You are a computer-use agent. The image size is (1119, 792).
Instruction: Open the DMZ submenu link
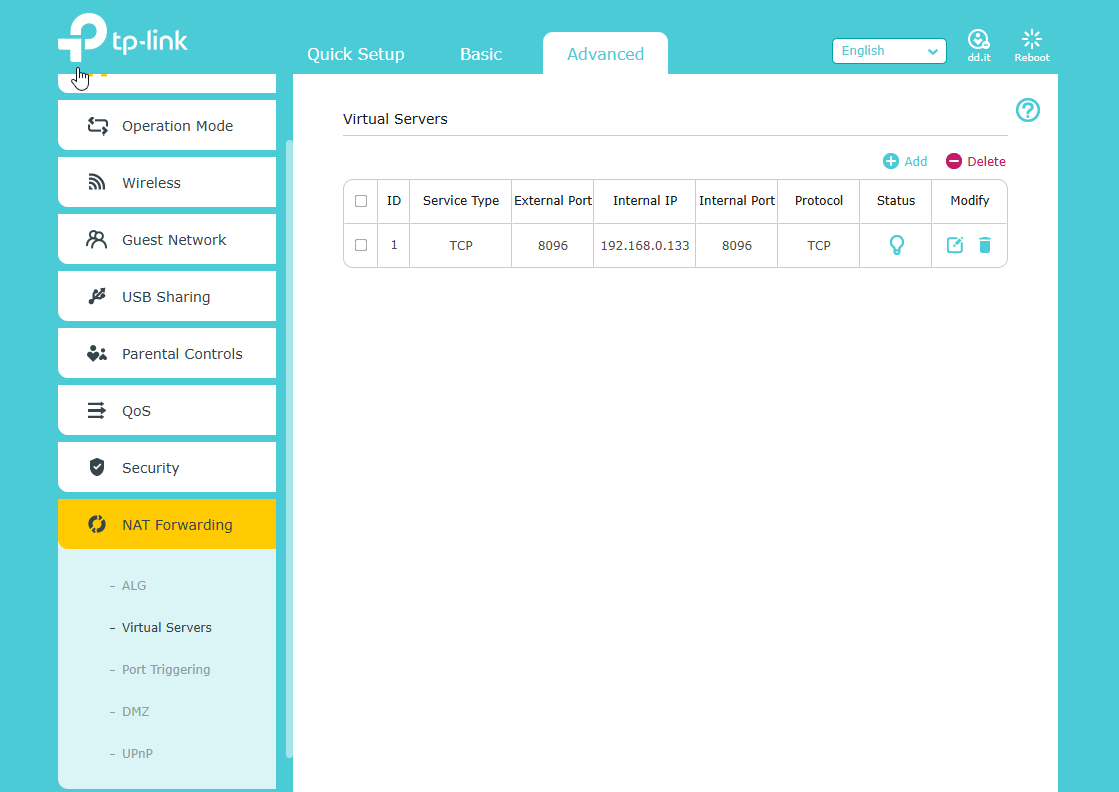tap(135, 712)
